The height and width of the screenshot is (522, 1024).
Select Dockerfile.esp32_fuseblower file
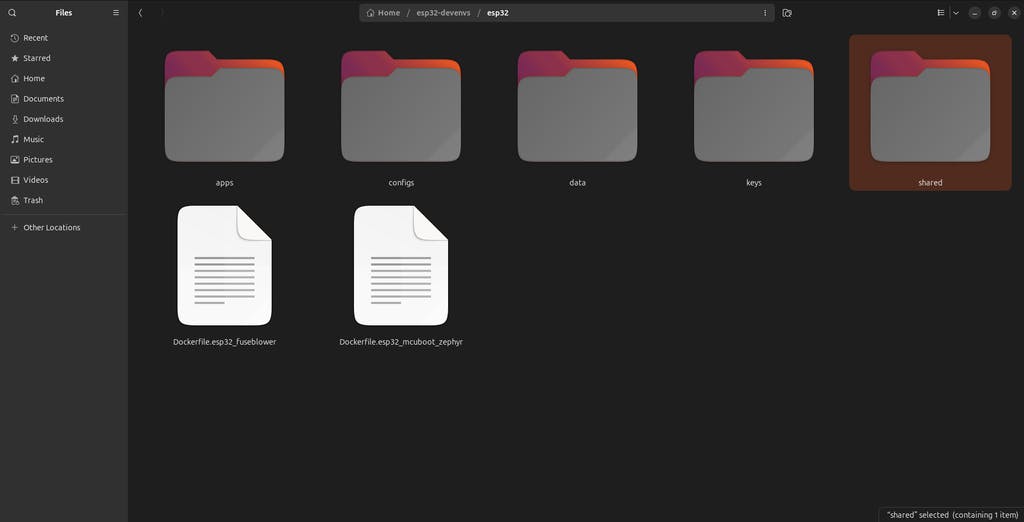(x=225, y=276)
